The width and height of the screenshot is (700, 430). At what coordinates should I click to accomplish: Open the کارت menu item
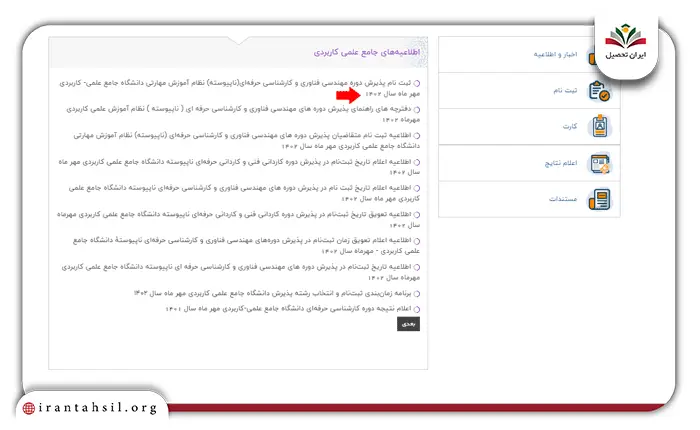click(570, 127)
